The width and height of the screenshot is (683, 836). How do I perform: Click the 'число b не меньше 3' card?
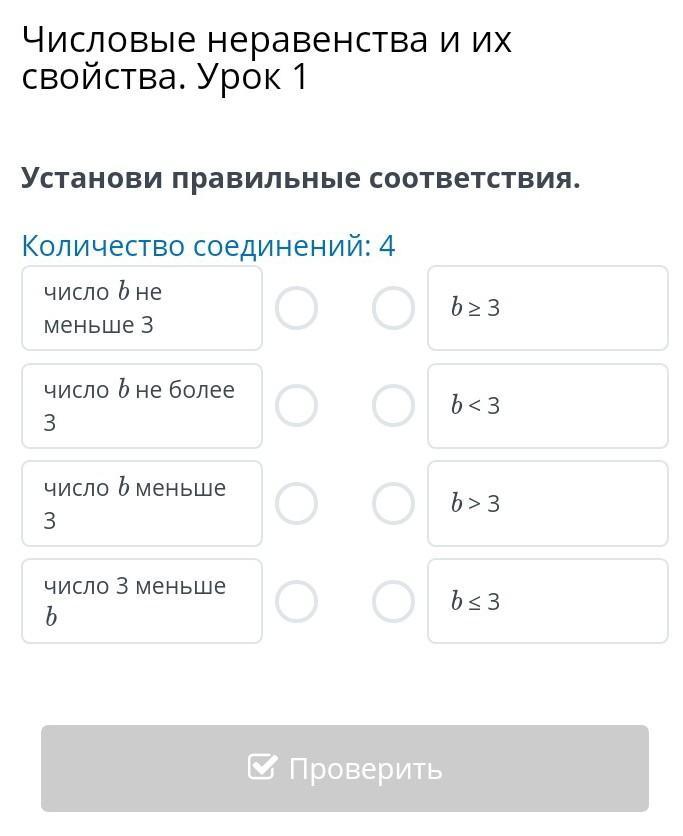(142, 308)
